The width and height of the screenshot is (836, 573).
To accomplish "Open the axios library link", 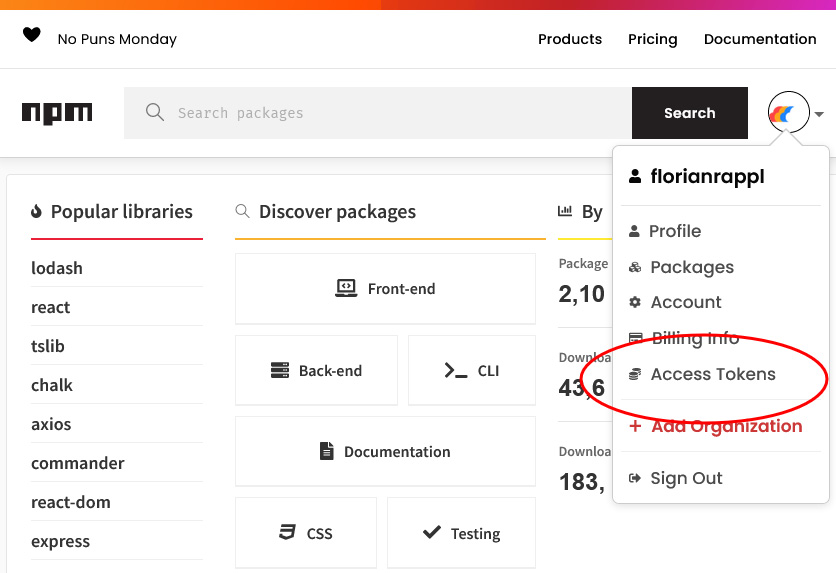I will point(51,424).
